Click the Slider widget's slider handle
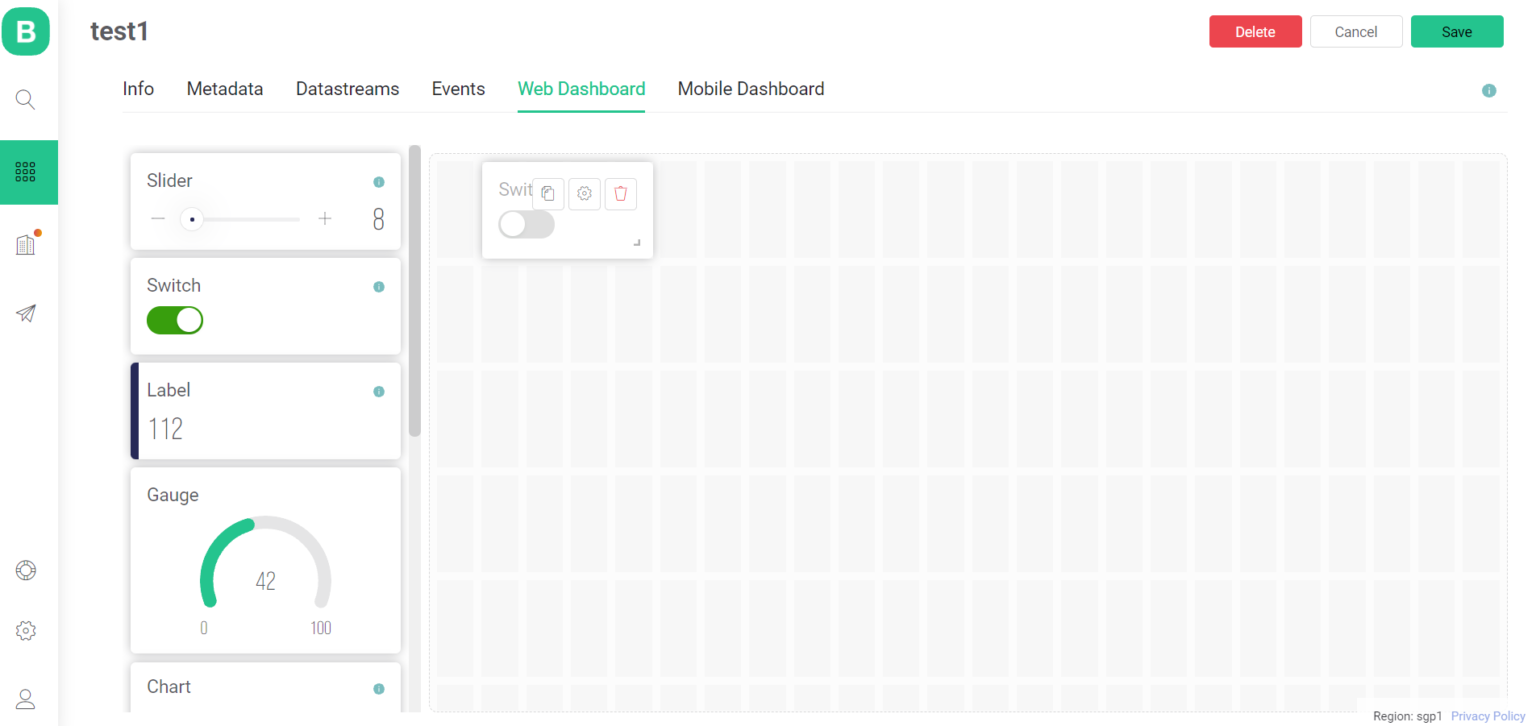 click(x=191, y=218)
